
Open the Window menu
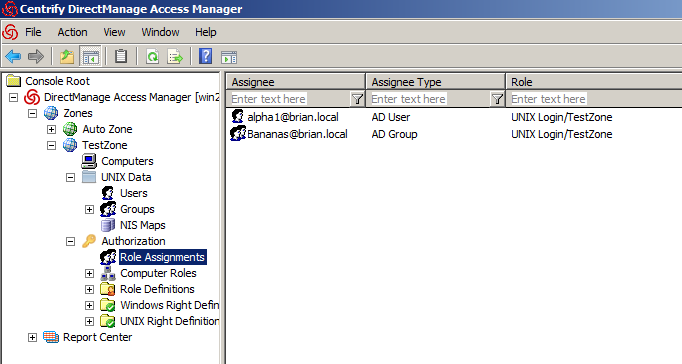[x=160, y=32]
